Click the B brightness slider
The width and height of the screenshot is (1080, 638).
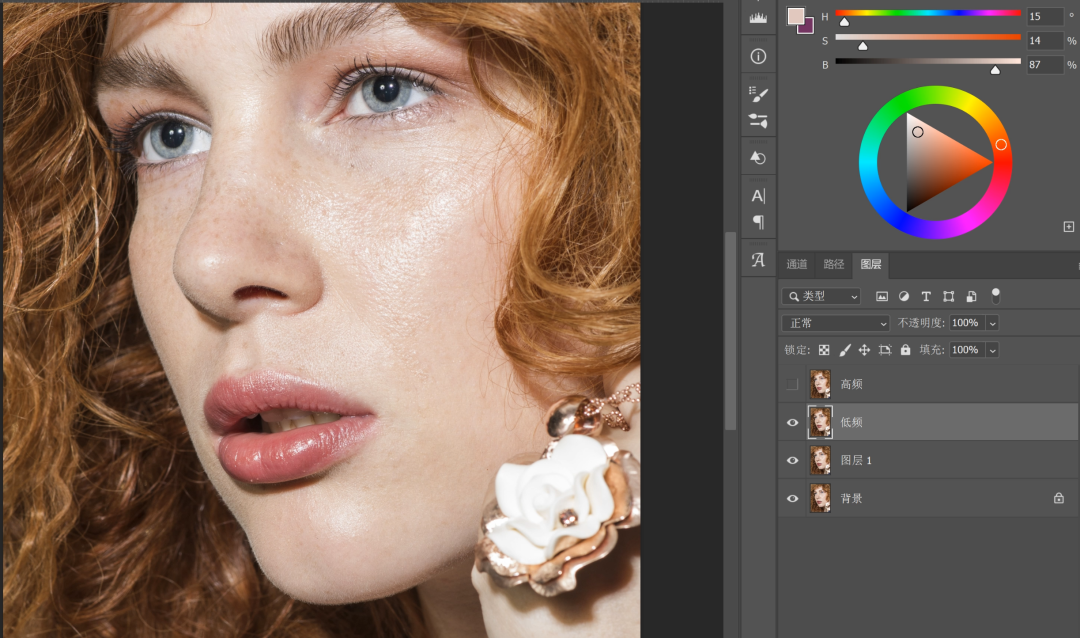click(x=928, y=61)
